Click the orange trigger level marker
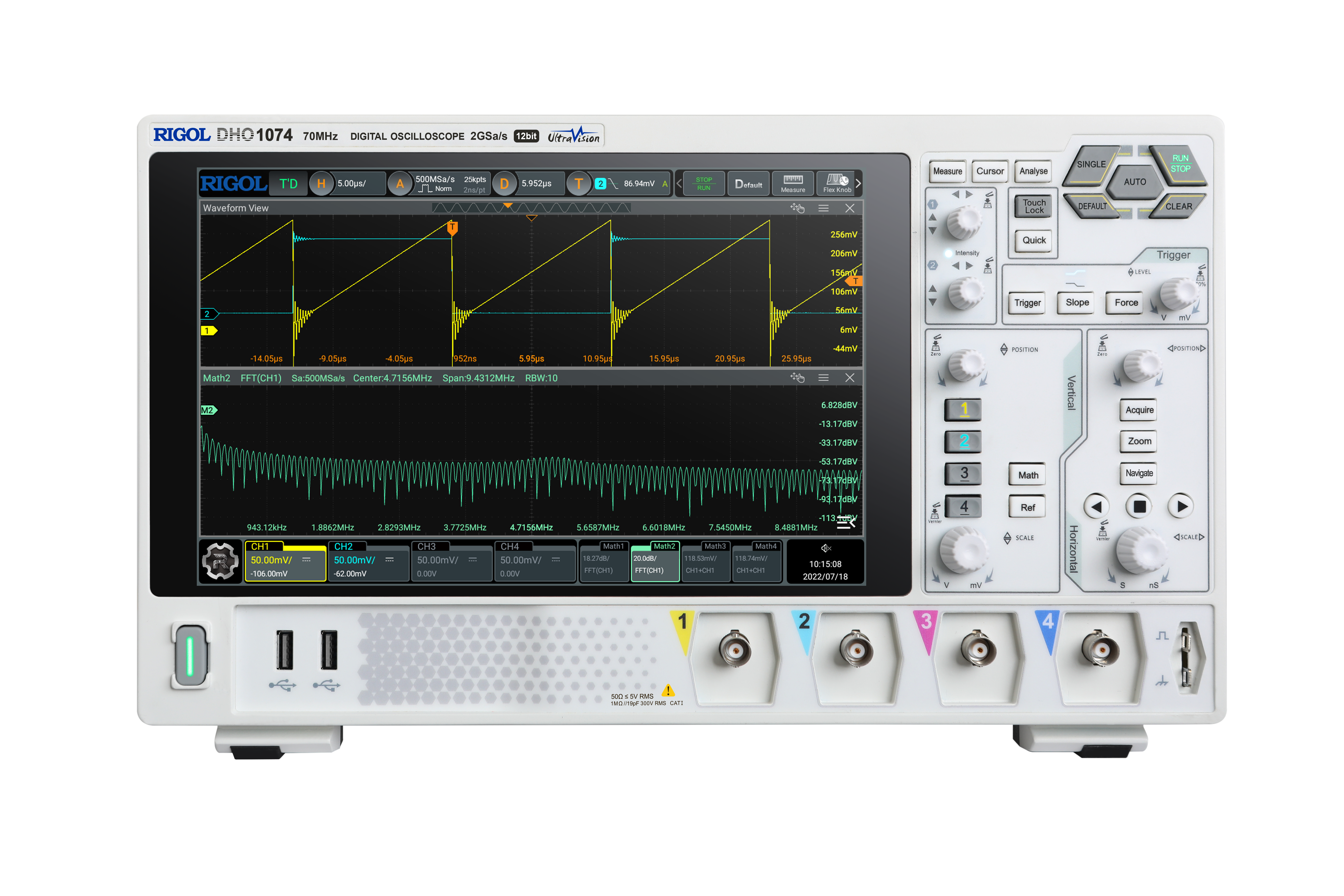The image size is (1344, 896). [x=854, y=281]
